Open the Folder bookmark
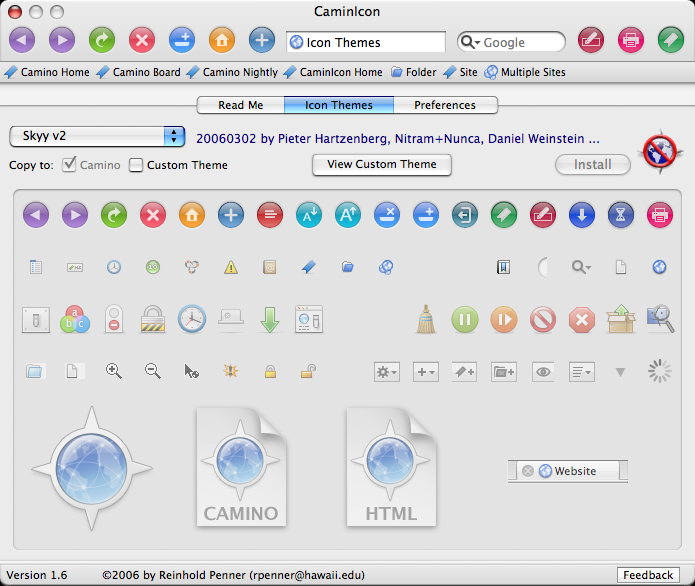 414,72
